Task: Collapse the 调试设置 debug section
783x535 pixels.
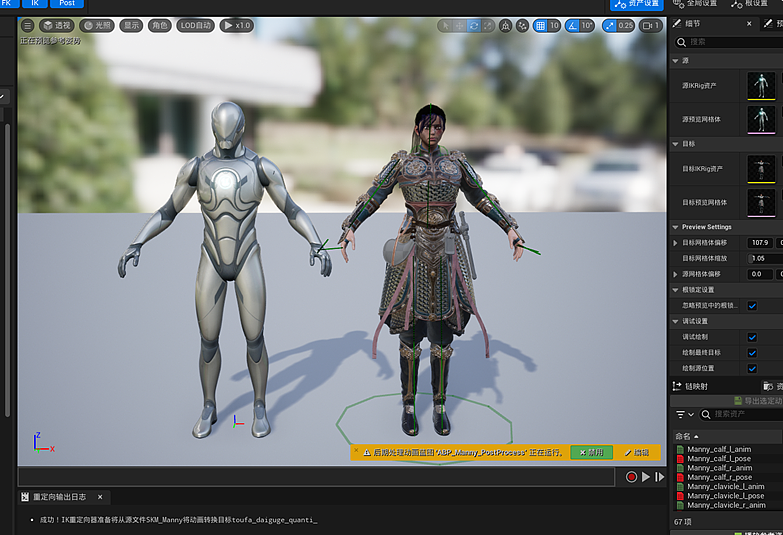Action: tap(676, 321)
